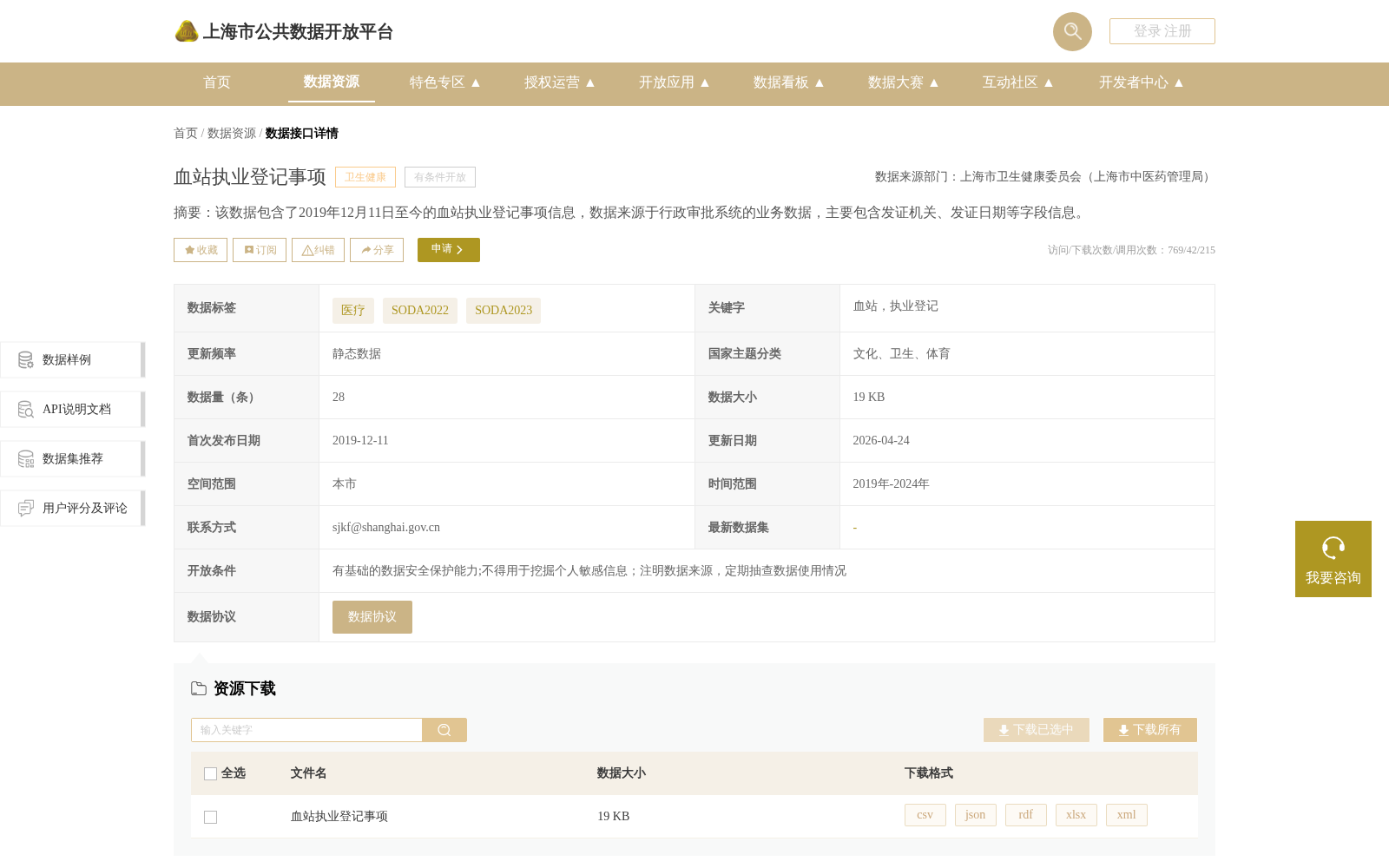
Task: Tick the checkbox for 血站执业登记事项 file
Action: tap(210, 817)
